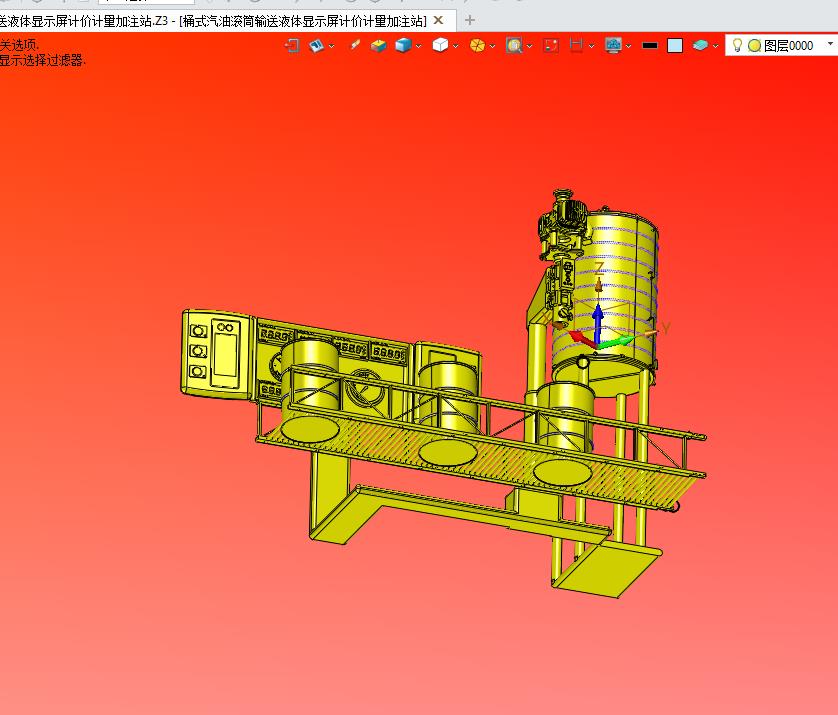Click the exit icon at toolbar start
This screenshot has height=715, width=838.
pyautogui.click(x=292, y=45)
